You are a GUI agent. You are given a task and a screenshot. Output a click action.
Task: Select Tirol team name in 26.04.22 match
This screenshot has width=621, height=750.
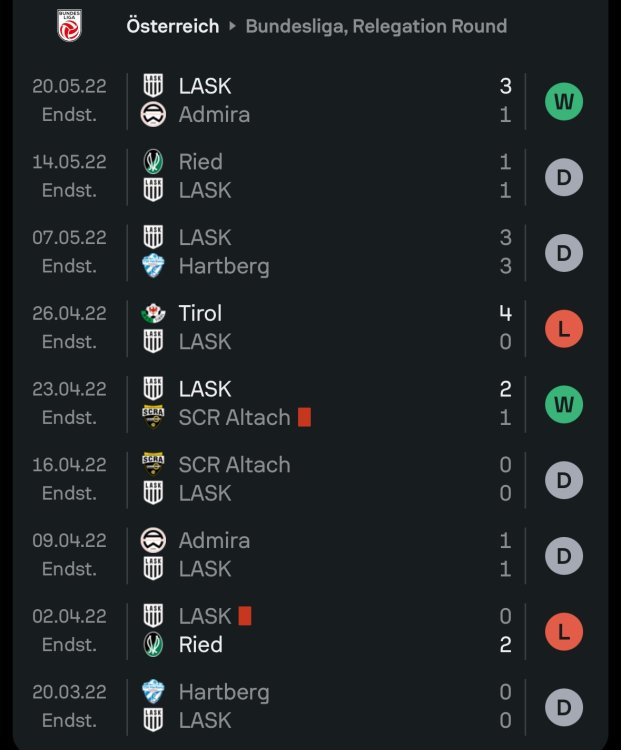point(200,313)
